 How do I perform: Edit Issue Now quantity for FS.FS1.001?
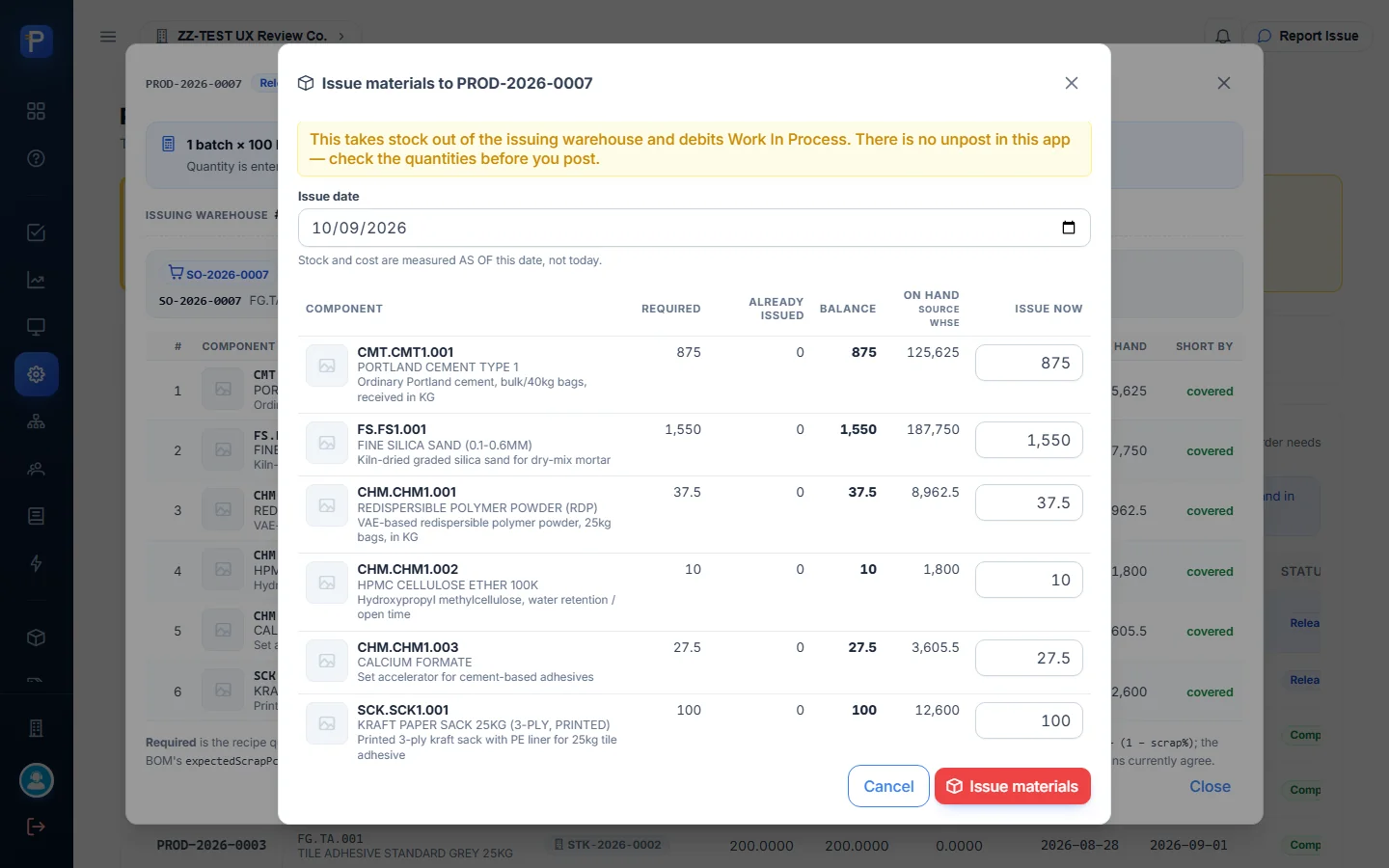(x=1029, y=440)
